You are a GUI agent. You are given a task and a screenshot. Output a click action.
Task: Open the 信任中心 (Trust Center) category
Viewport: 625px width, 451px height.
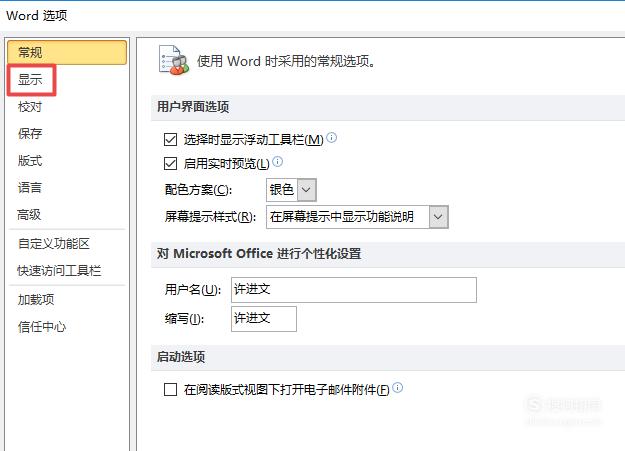coord(42,327)
